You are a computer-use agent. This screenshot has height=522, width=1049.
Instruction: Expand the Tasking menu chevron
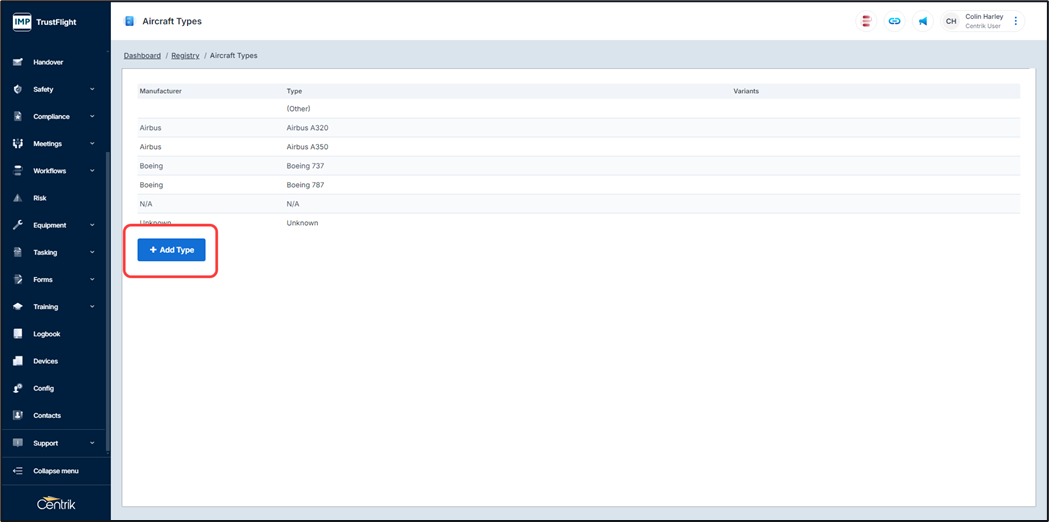coord(92,252)
